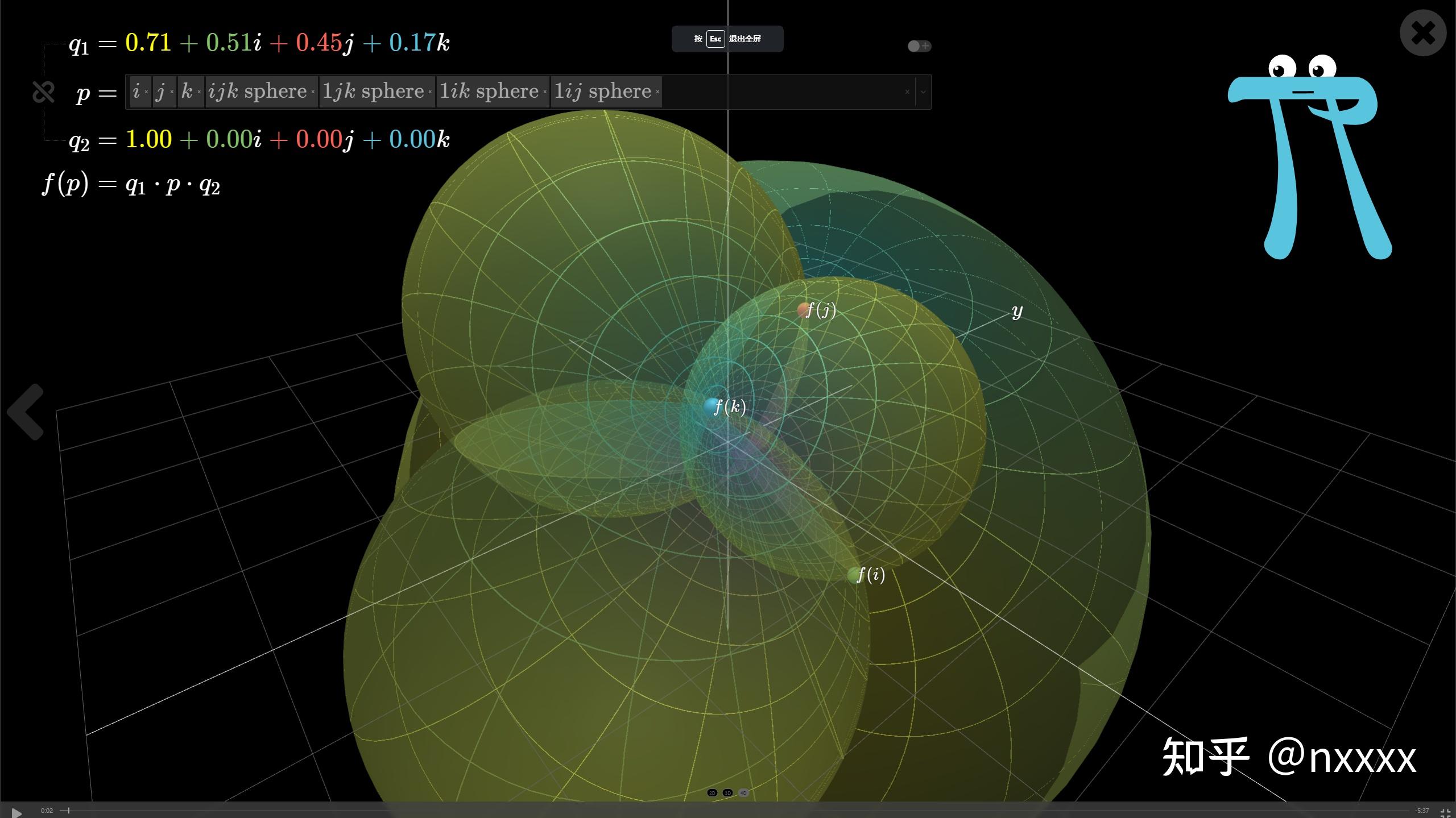Image resolution: width=1456 pixels, height=818 pixels.
Task: Remove the ijk sphere tag
Action: tap(313, 92)
